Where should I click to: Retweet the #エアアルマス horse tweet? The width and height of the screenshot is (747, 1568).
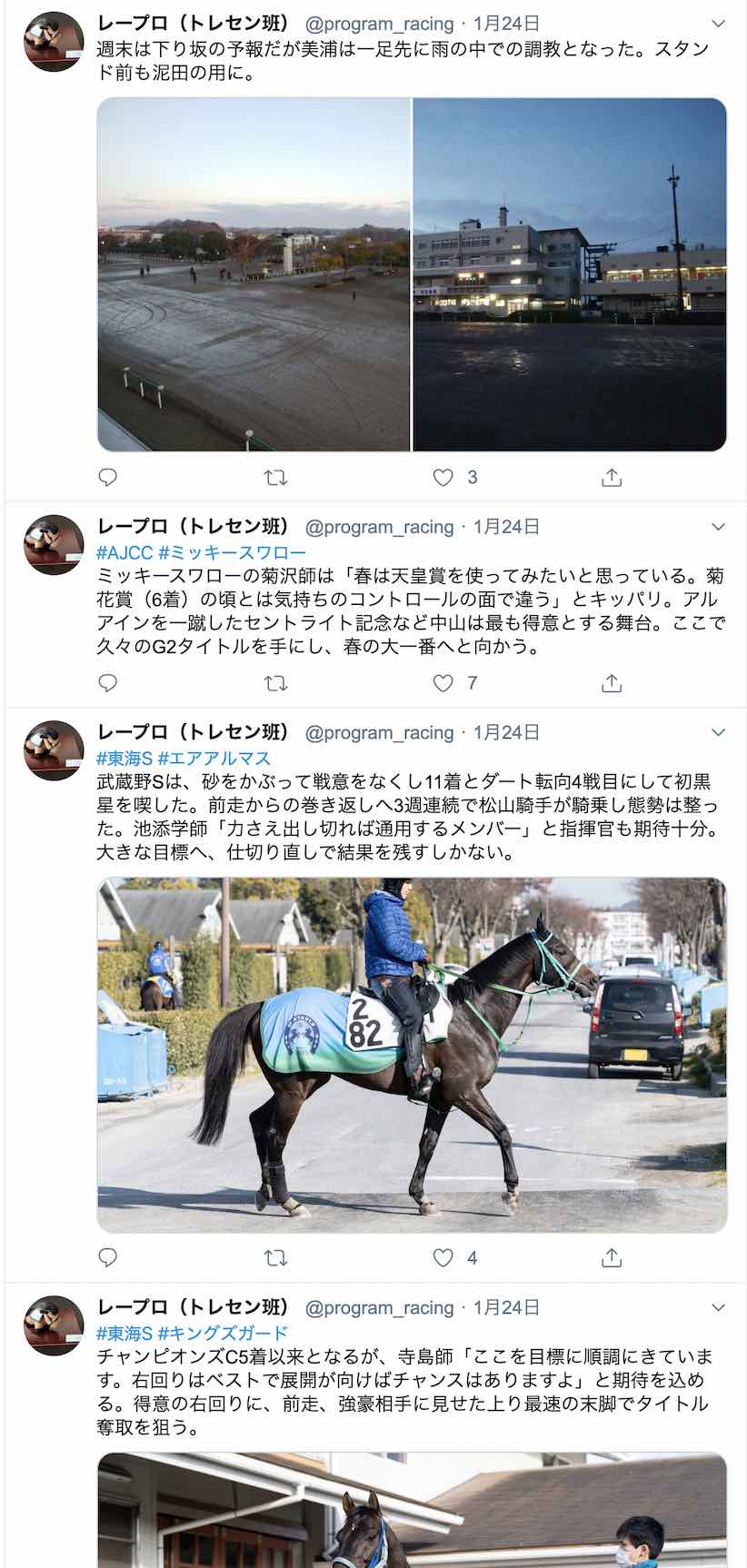[x=275, y=1257]
